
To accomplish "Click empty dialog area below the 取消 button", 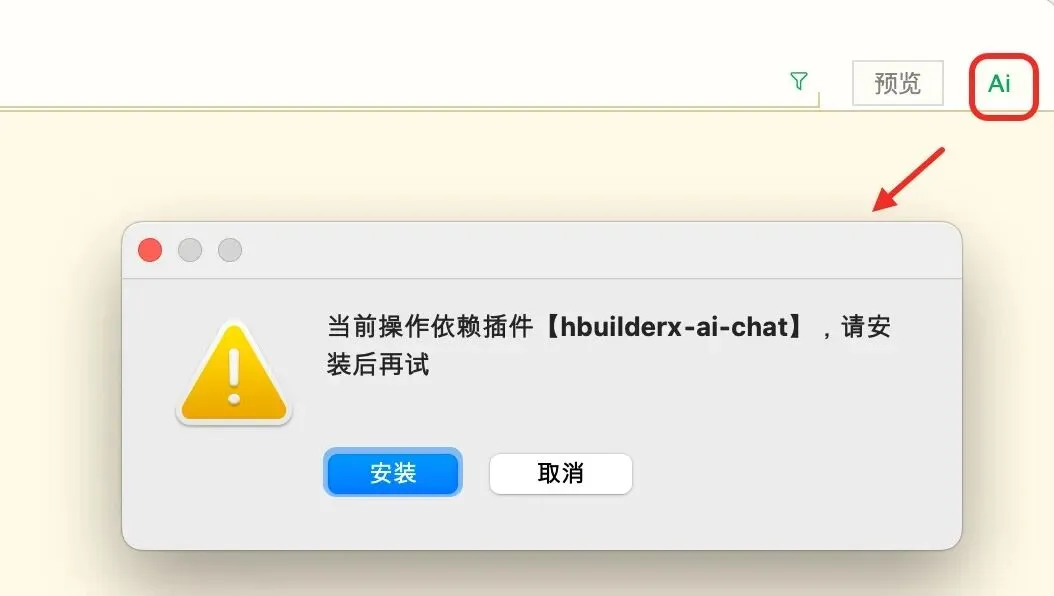I will tap(561, 523).
